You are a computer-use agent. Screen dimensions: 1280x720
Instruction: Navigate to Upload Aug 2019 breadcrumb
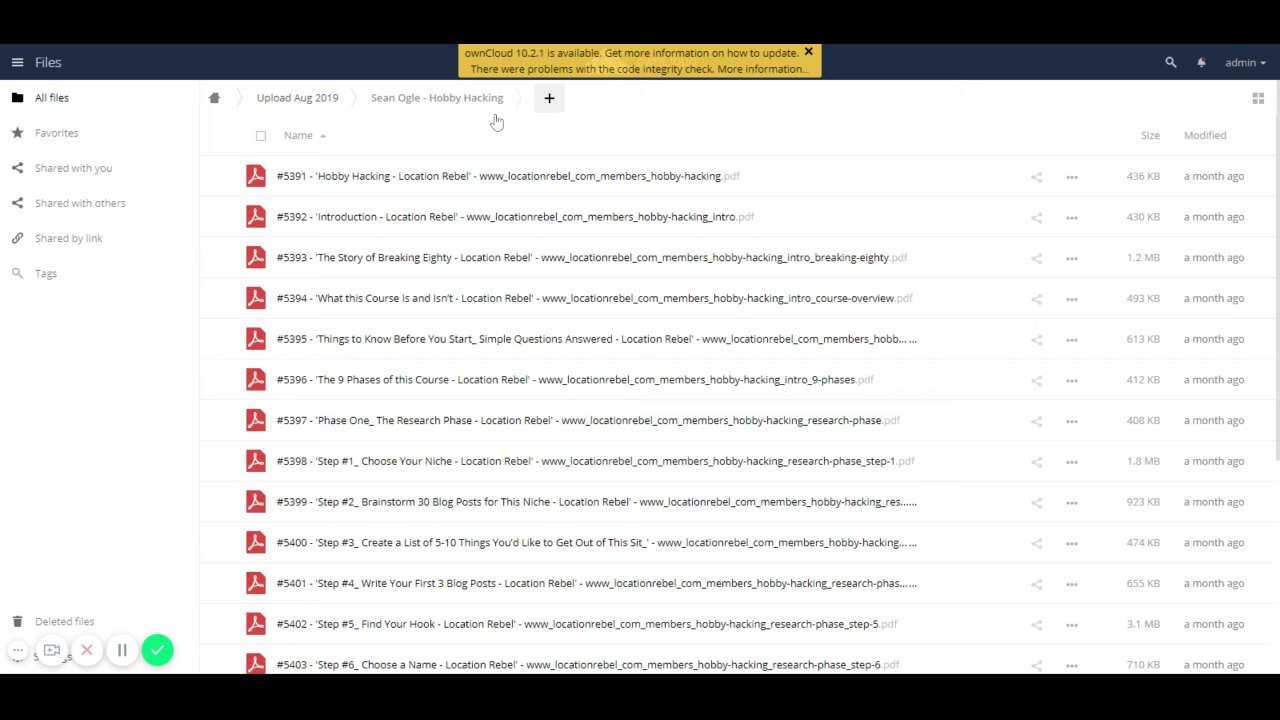click(297, 98)
